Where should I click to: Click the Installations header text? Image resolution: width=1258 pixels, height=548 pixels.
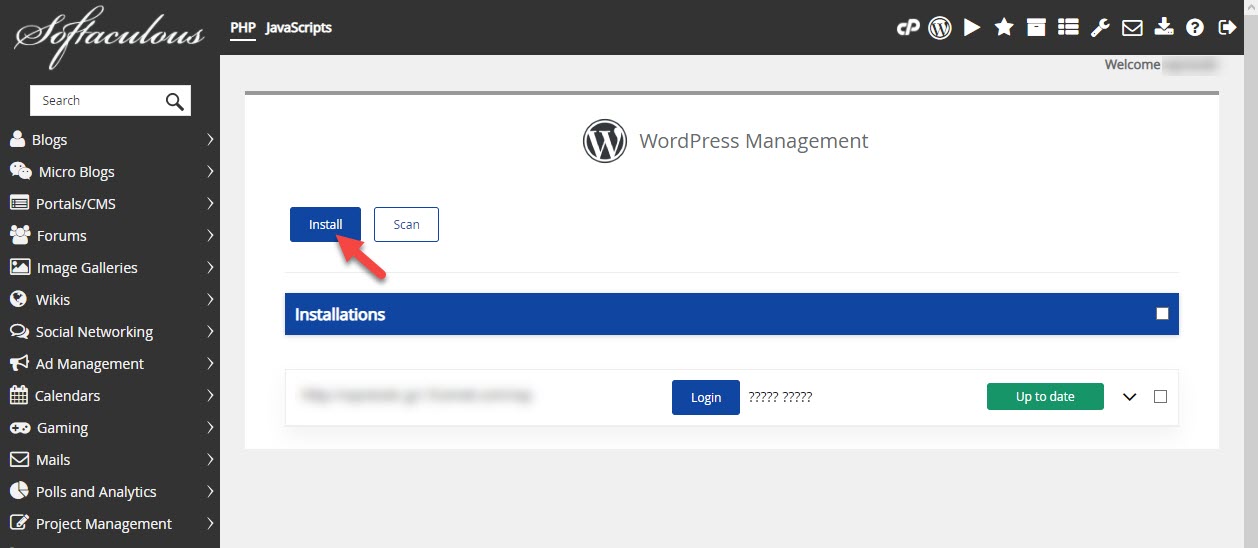tap(340, 314)
